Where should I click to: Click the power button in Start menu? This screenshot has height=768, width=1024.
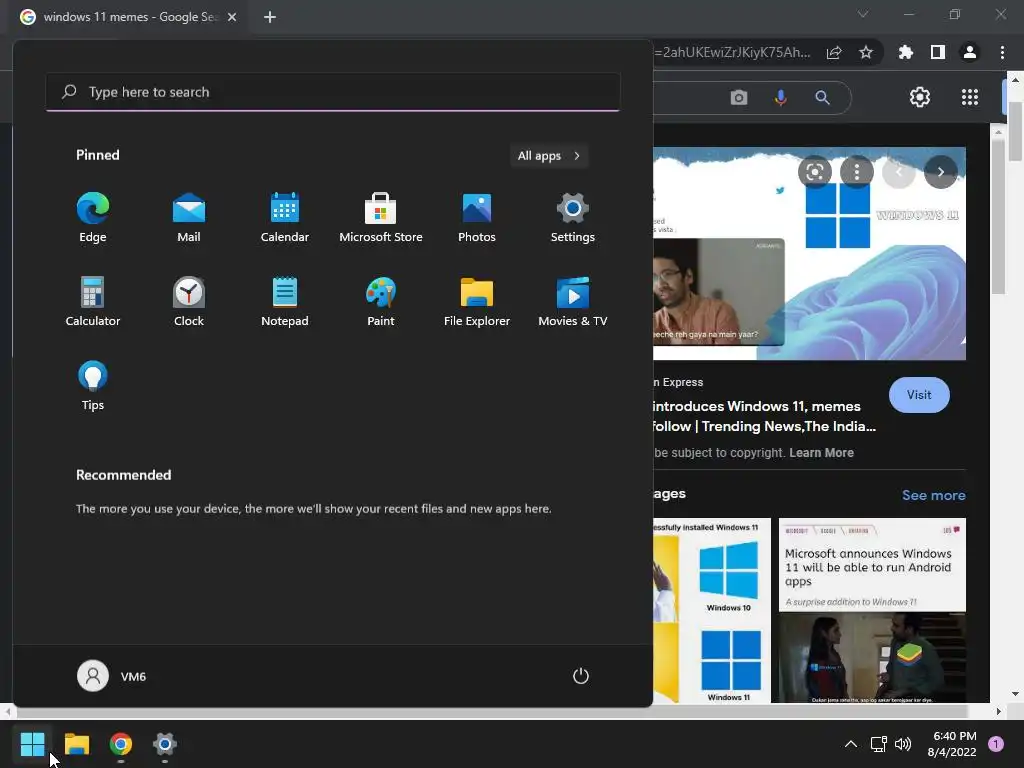581,676
